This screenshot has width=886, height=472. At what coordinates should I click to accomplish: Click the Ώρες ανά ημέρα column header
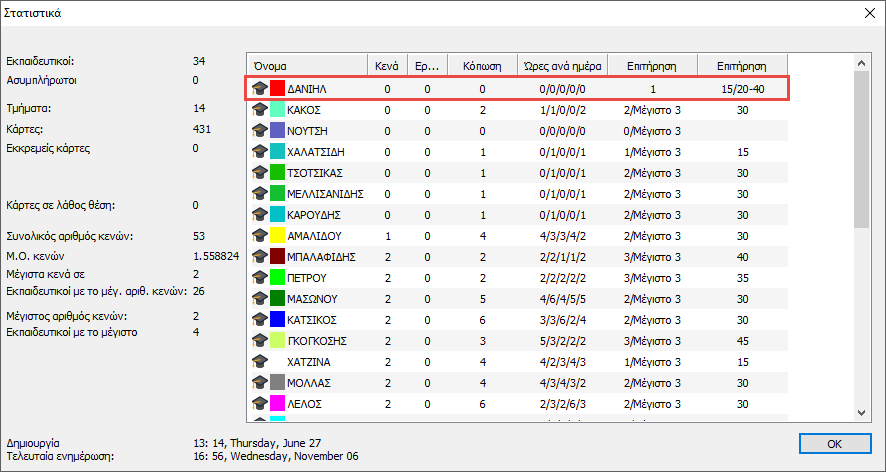562,66
